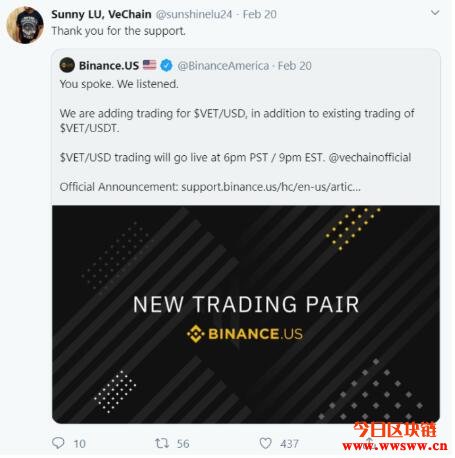
Task: Open the quoted tweet's Feb 20 date
Action: pyautogui.click(x=295, y=66)
